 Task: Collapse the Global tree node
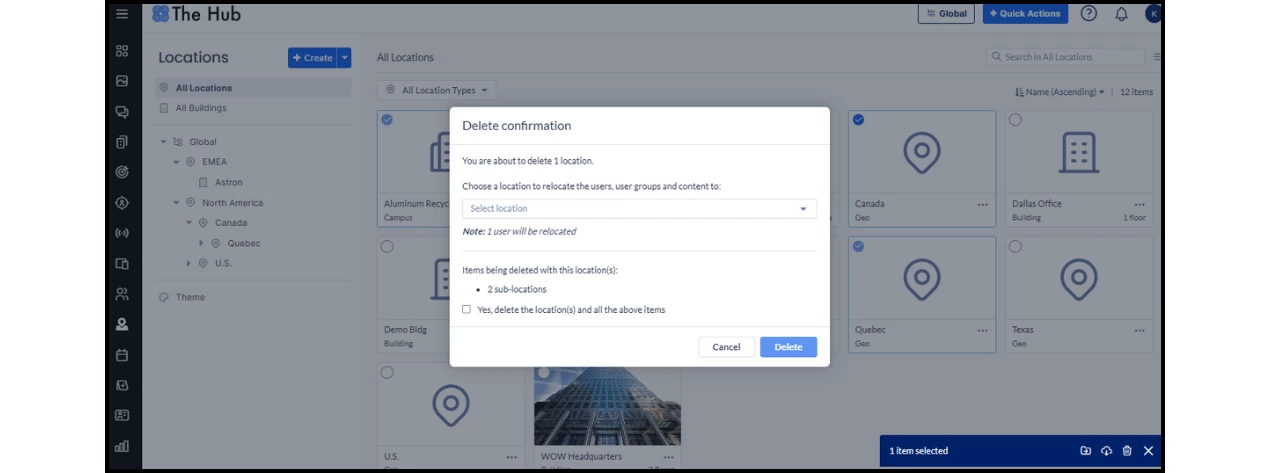coord(164,142)
